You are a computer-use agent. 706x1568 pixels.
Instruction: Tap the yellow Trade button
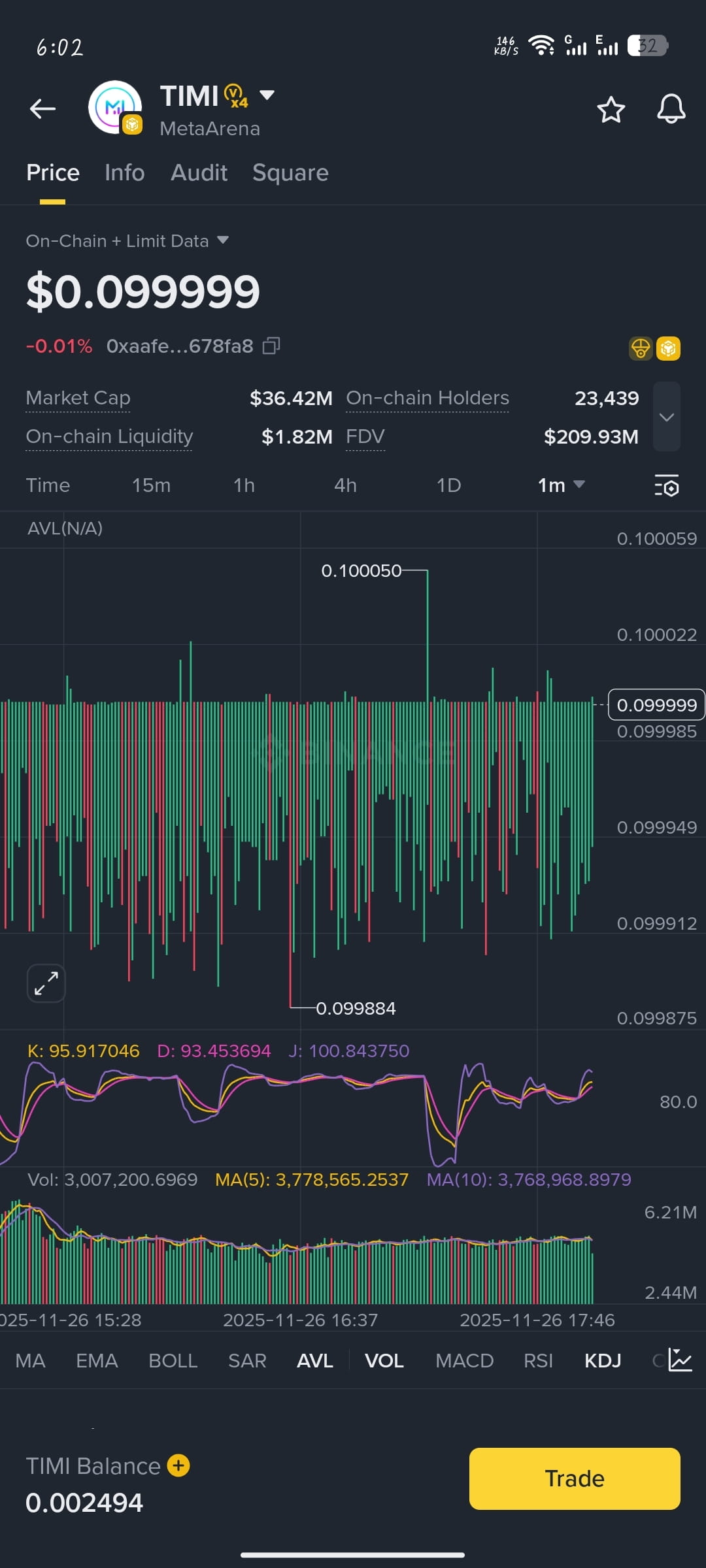click(x=575, y=1478)
